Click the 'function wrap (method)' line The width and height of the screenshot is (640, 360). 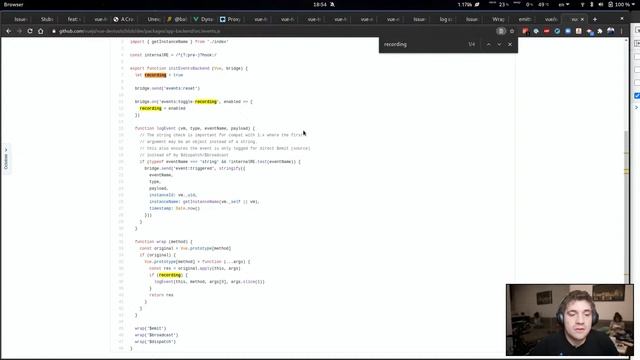pos(164,242)
